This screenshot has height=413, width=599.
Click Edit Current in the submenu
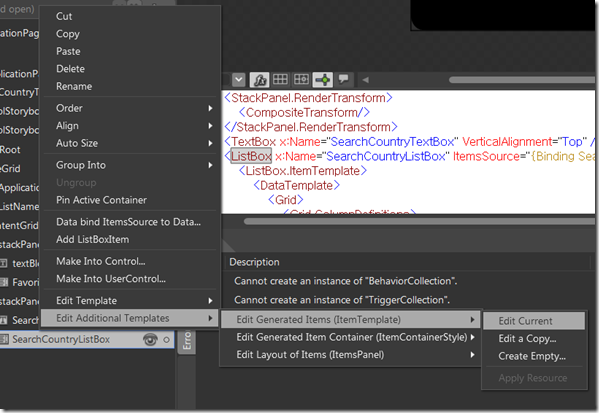[534, 321]
